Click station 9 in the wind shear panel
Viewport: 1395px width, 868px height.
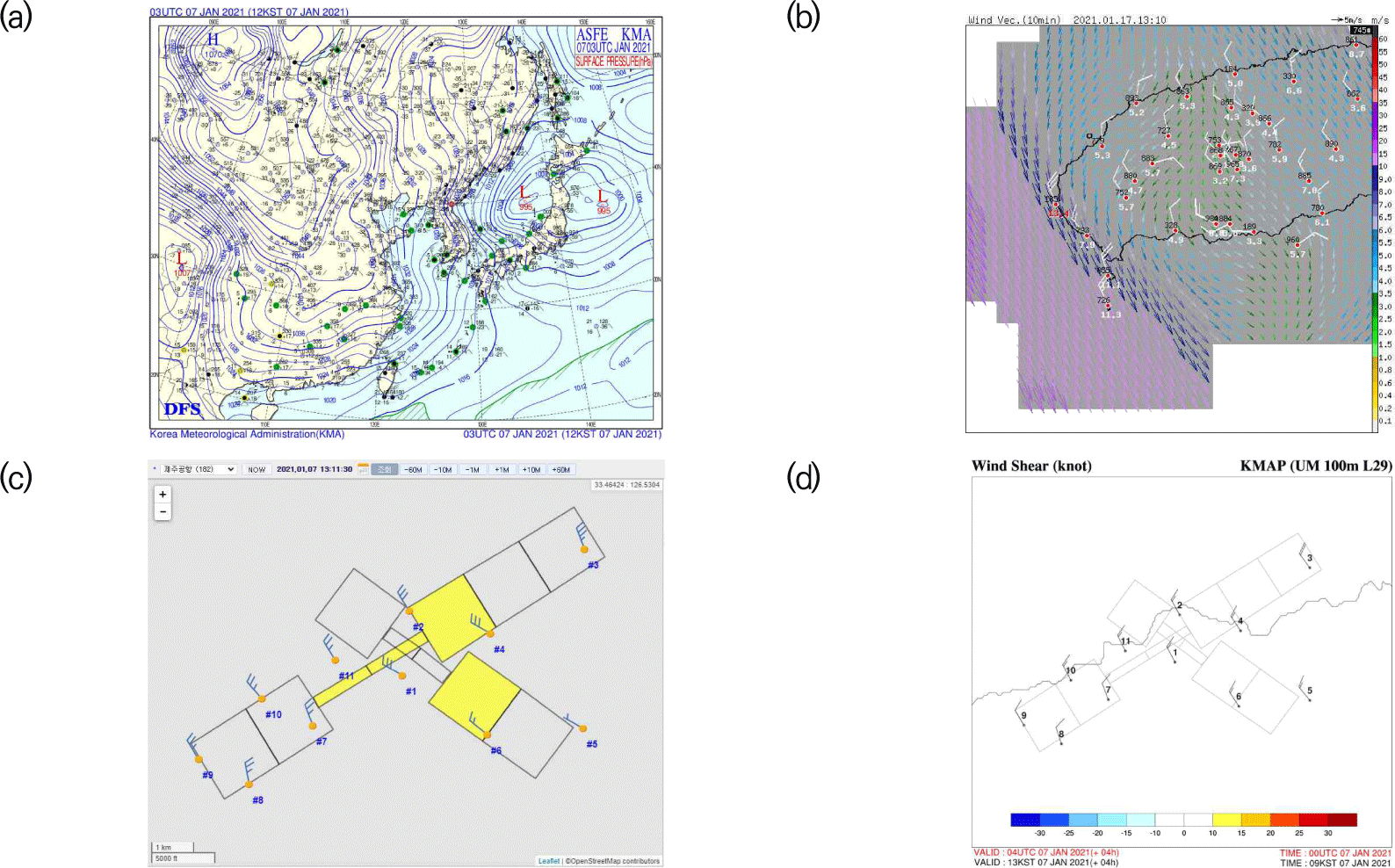(1024, 715)
